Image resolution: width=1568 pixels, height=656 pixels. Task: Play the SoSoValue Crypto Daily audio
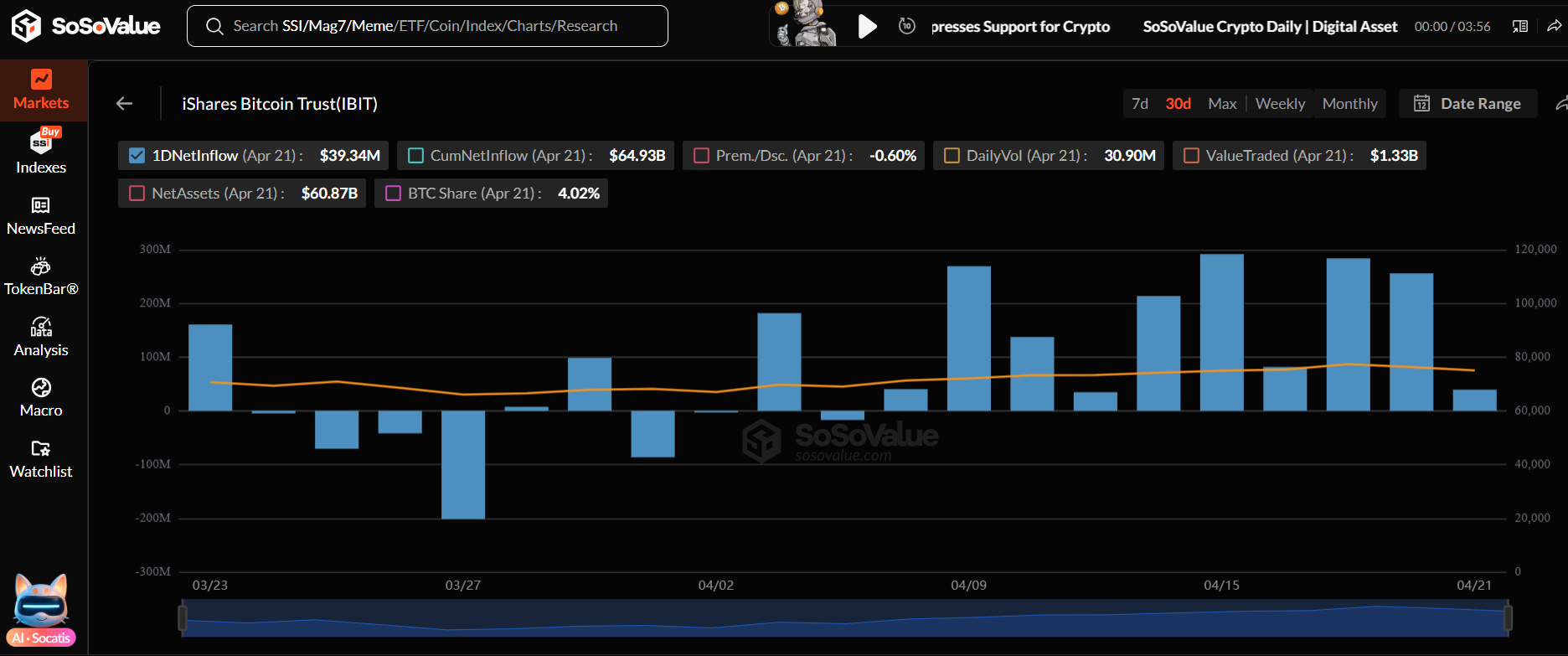(867, 27)
